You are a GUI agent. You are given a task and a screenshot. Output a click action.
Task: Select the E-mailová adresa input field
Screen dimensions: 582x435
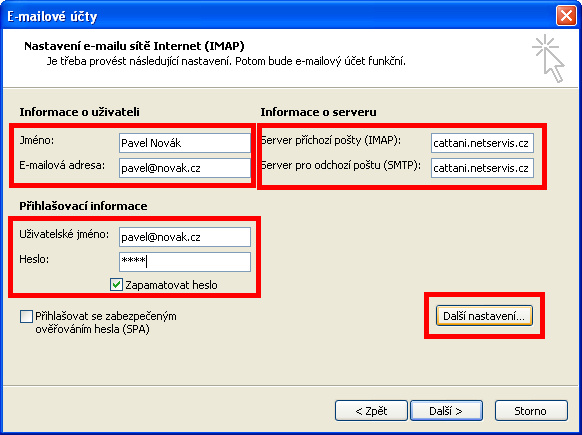[x=185, y=168]
